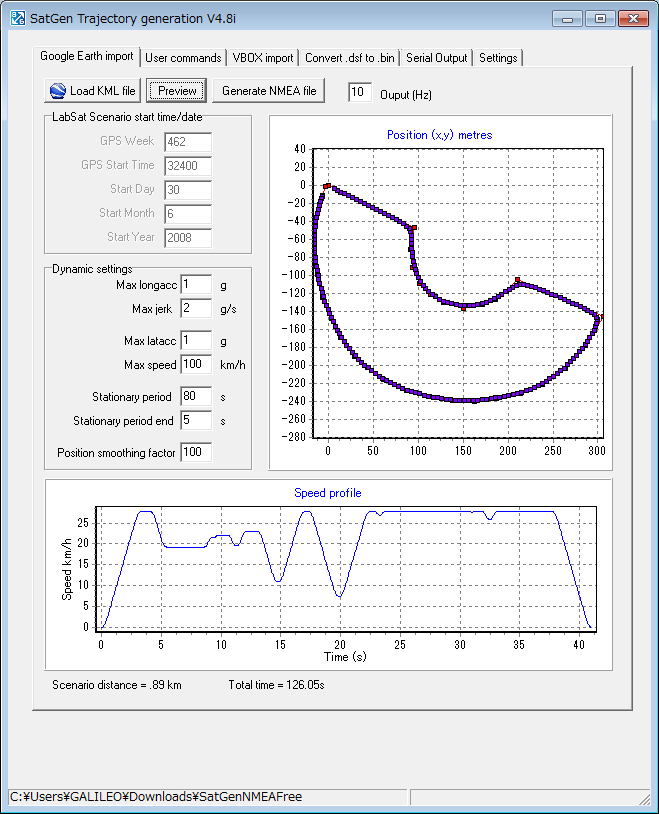This screenshot has width=659, height=814.
Task: Maximize the SatGen window
Action: pyautogui.click(x=600, y=19)
